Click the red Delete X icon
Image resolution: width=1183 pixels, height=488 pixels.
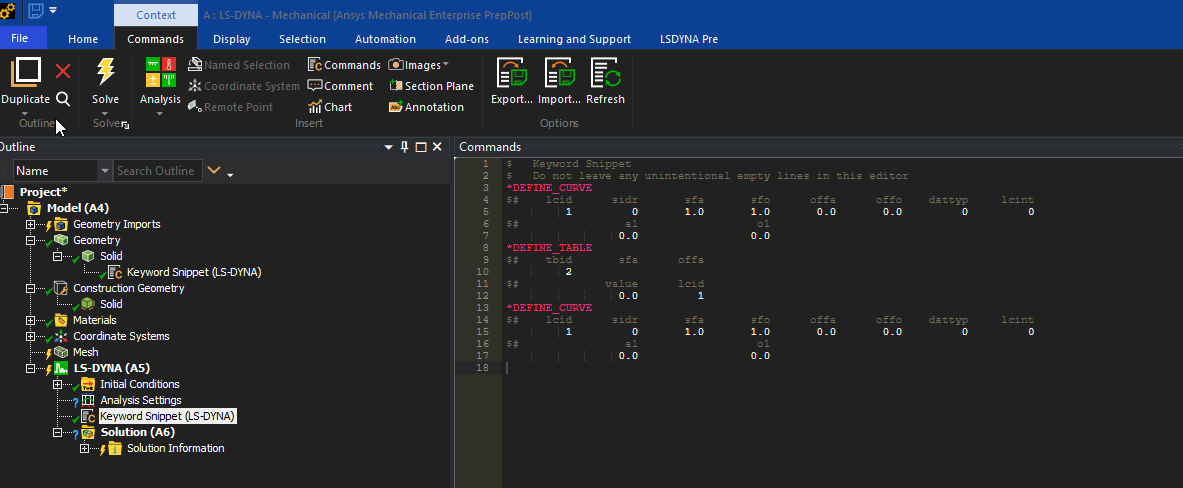click(x=63, y=71)
